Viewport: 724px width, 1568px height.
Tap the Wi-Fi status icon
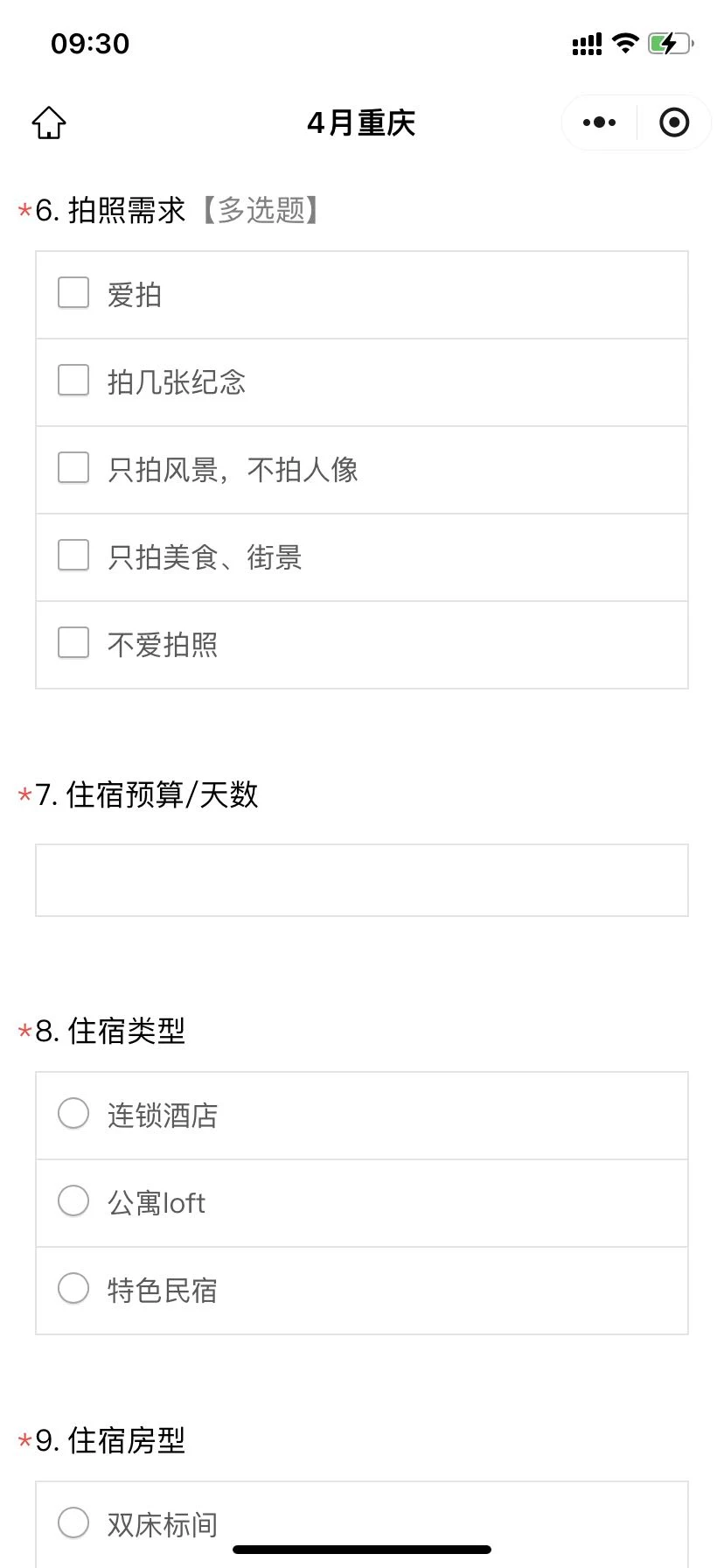[625, 43]
